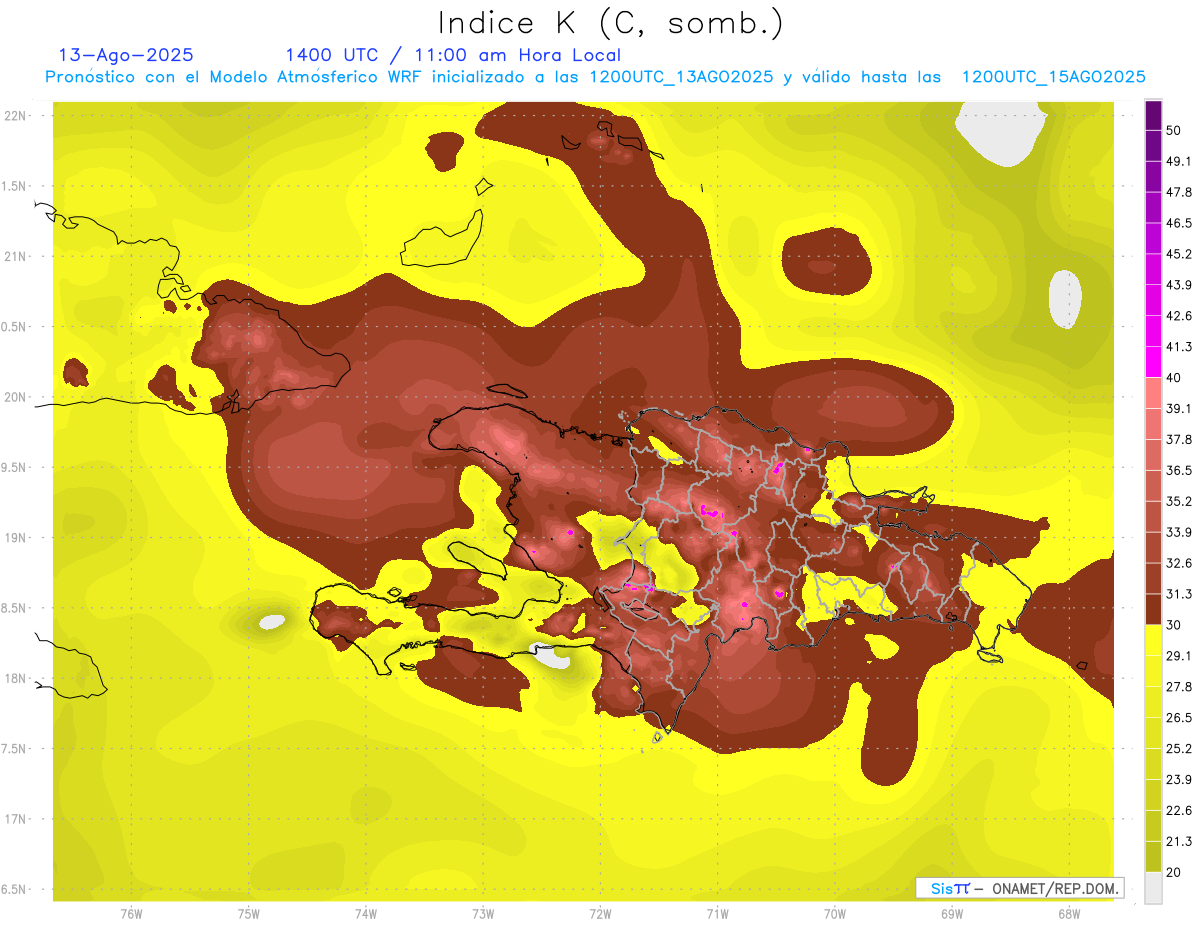The image size is (1200, 927).
Task: Click the '1400 UTC / 11:00 am Hora Local' label
Action: pos(453,55)
